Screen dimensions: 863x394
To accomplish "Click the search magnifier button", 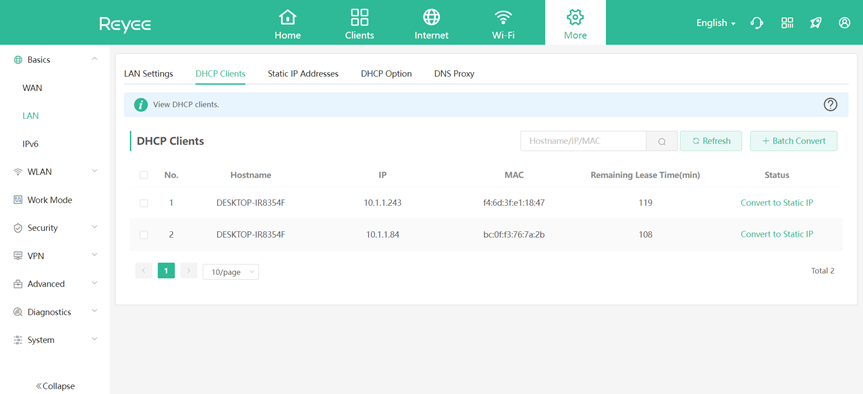I will tap(662, 141).
